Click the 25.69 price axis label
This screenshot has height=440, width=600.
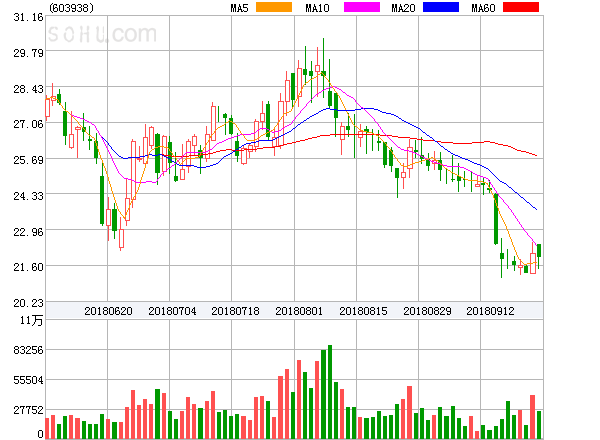(28, 160)
